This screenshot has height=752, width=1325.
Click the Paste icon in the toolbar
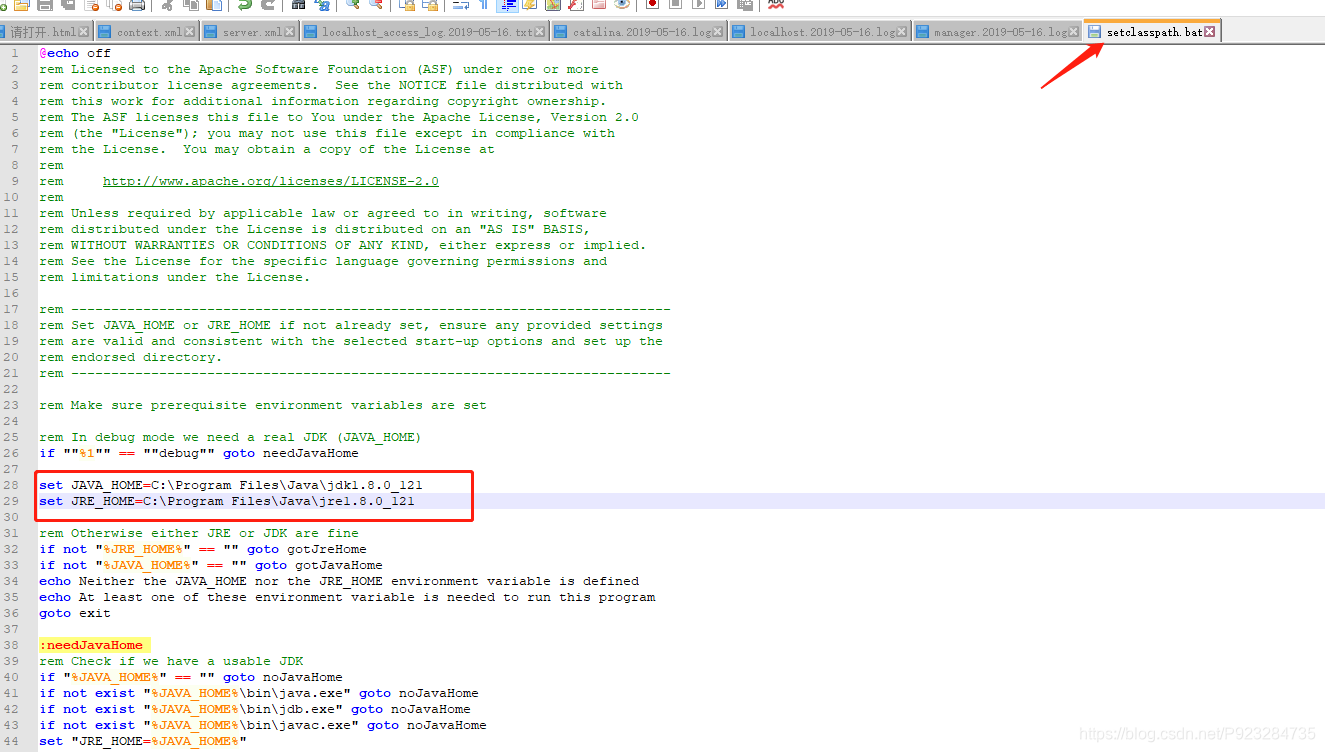point(214,5)
